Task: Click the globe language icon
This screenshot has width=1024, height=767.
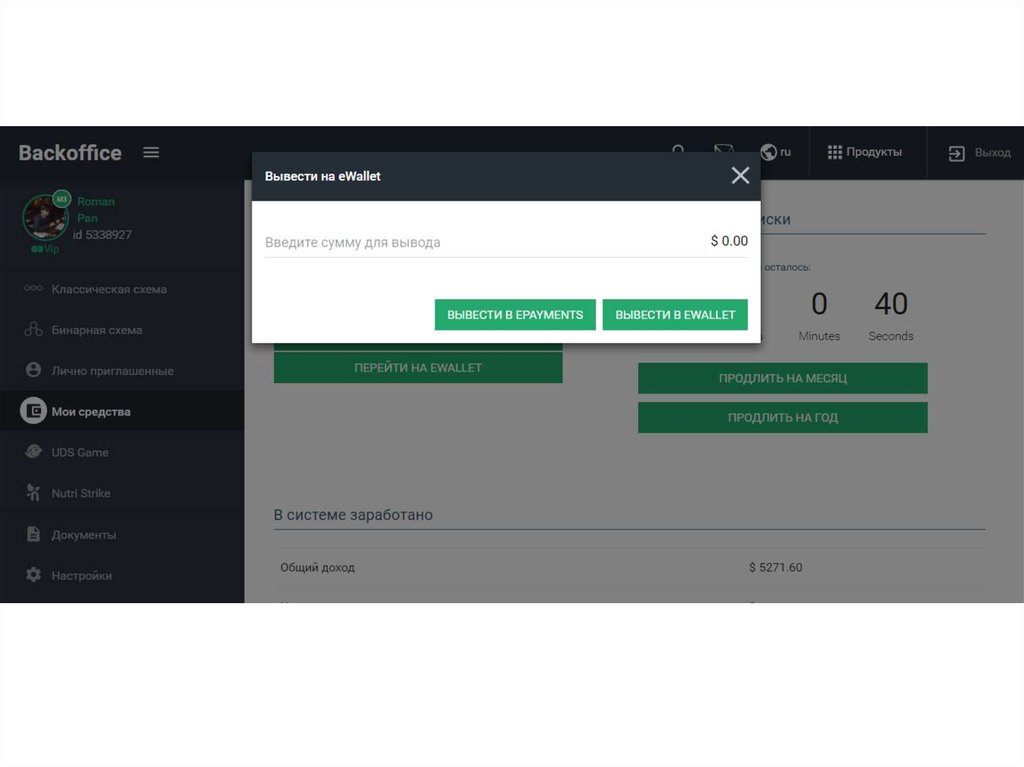Action: click(x=769, y=152)
